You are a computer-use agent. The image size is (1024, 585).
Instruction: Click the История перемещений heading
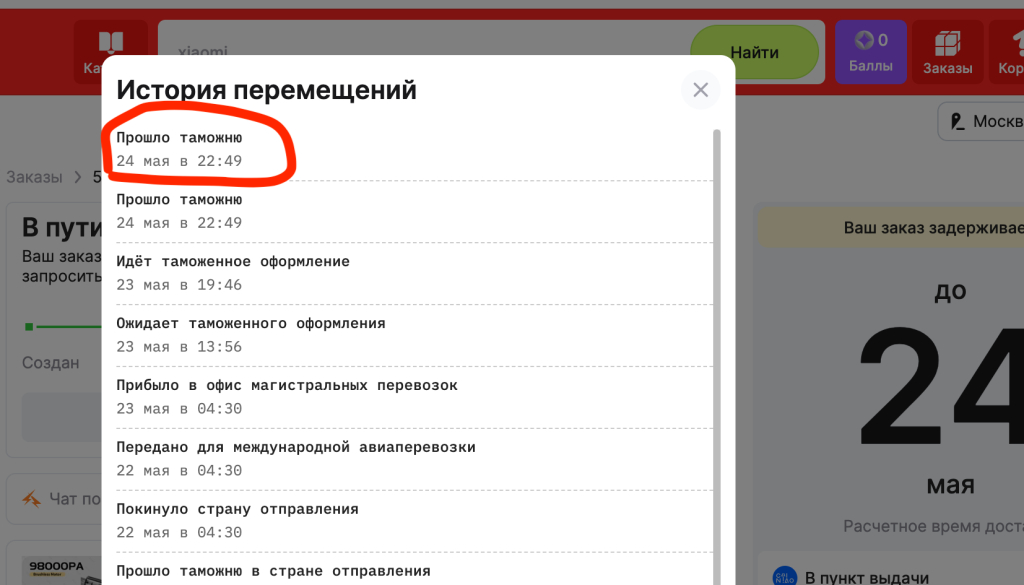click(266, 90)
